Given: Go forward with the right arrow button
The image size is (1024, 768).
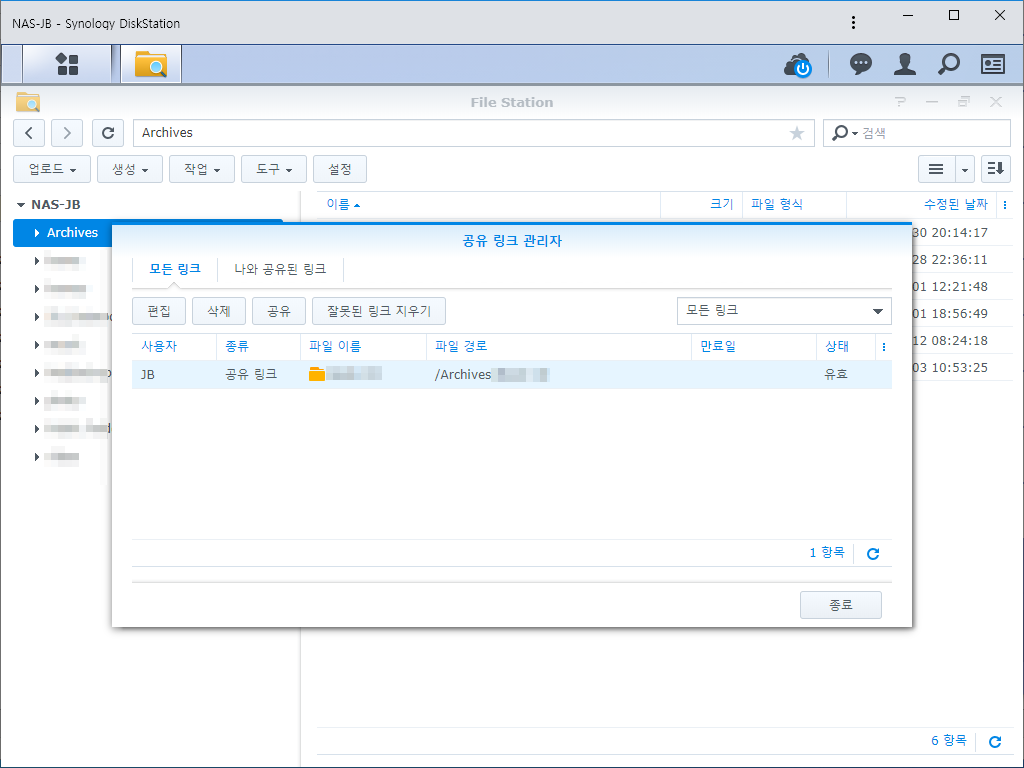Looking at the screenshot, I should (x=67, y=133).
